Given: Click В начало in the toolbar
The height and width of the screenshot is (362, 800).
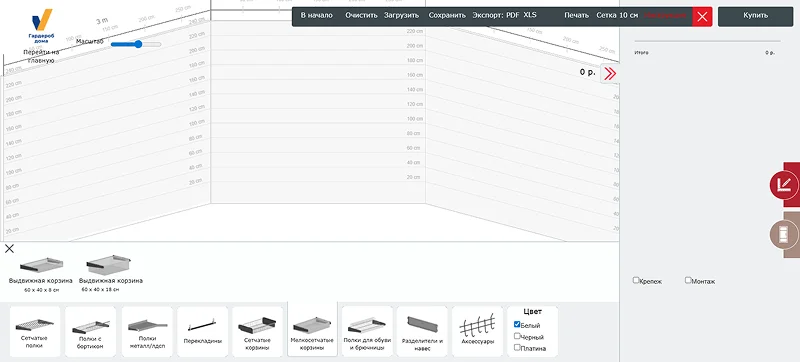Looking at the screenshot, I should pos(316,15).
